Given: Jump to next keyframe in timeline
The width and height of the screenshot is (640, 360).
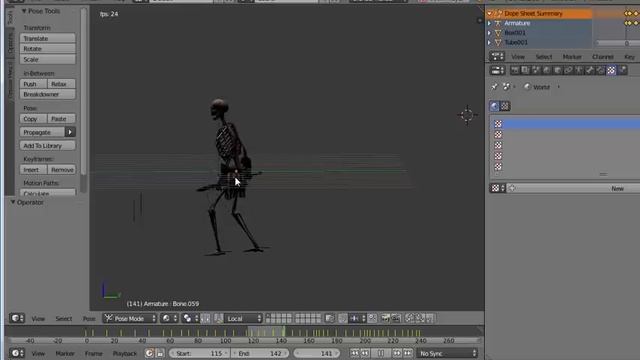Looking at the screenshot, I should click(397, 353).
